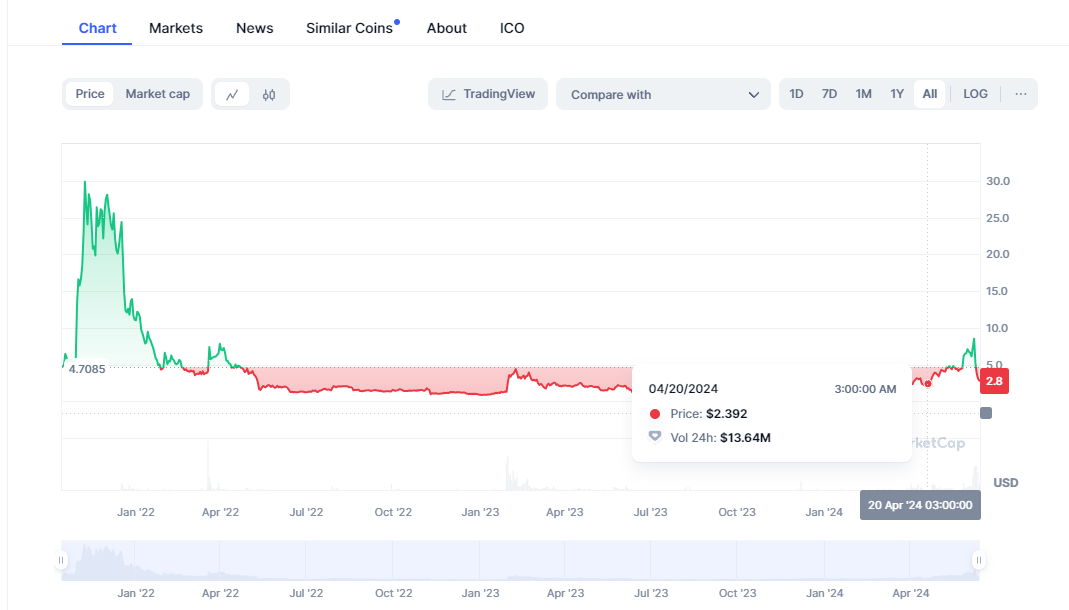Select the 1D time range
Image resolution: width=1069 pixels, height=610 pixels.
pos(796,94)
